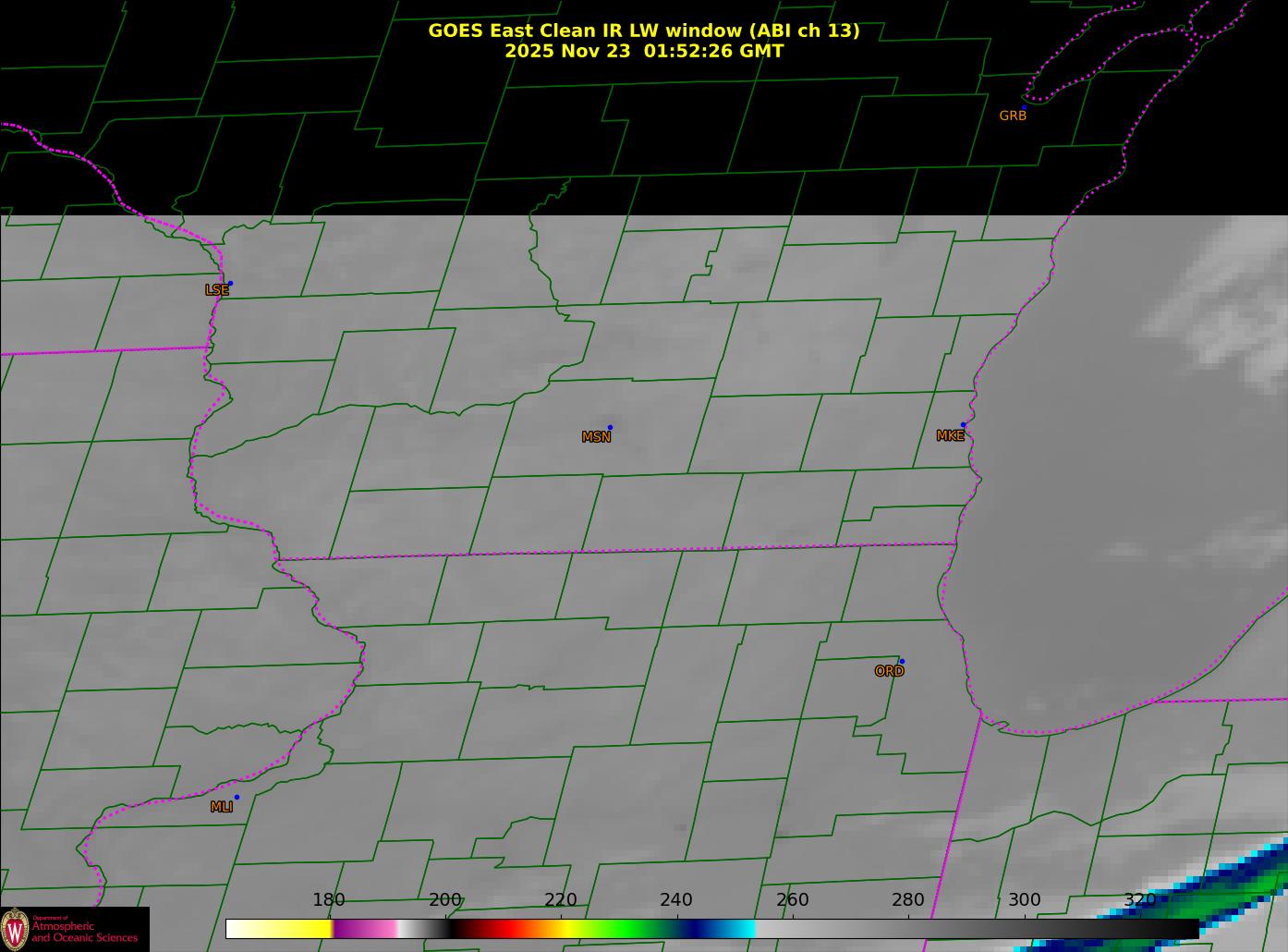Click the MSN station marker dot
Screen dimensions: 1288x952
pyautogui.click(x=610, y=428)
